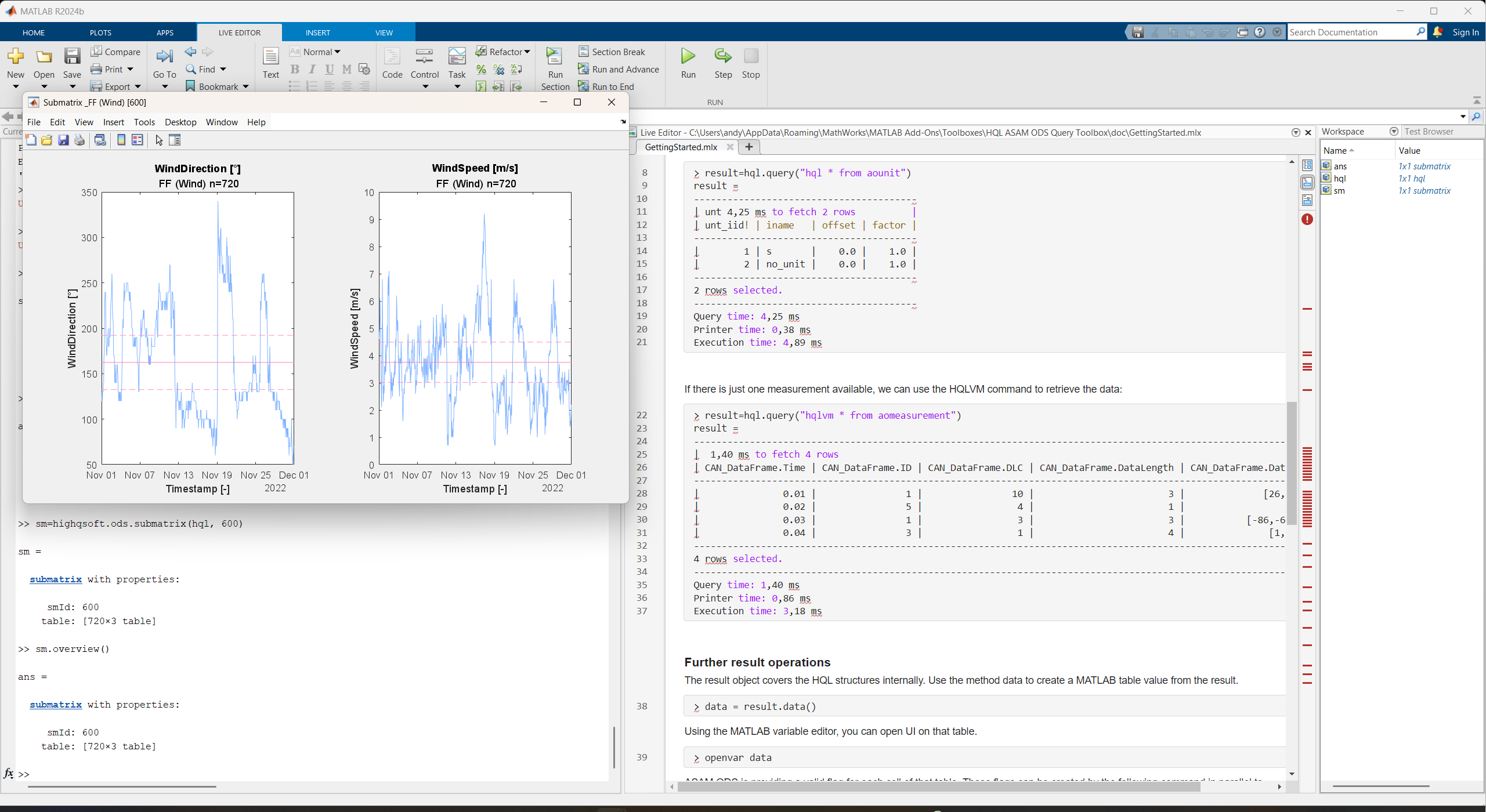Toggle the Edit Plot arrow tool
Viewport: 1486px width, 812px height.
tap(159, 140)
